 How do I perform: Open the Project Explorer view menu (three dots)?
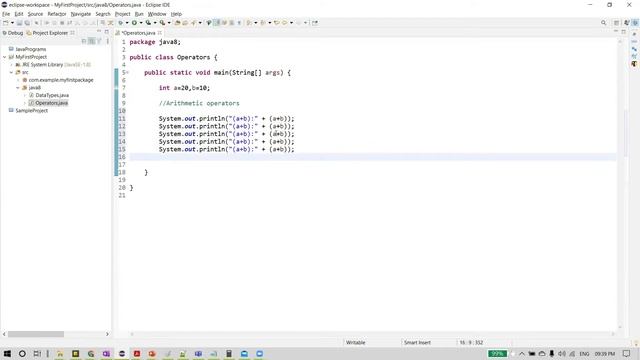point(107,41)
